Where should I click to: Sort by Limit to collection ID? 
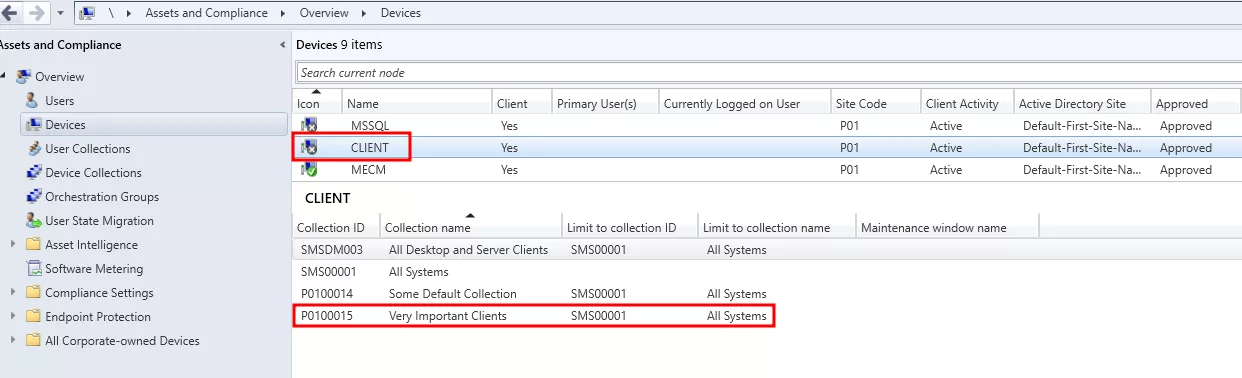[630, 227]
